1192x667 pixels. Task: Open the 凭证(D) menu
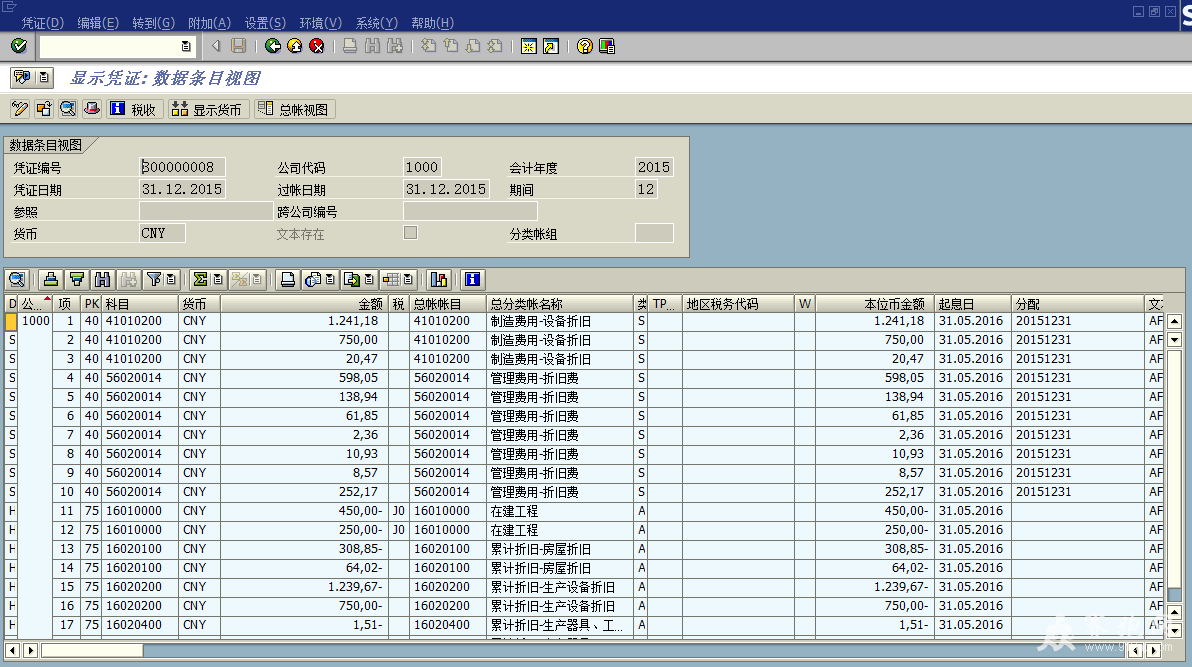43,23
